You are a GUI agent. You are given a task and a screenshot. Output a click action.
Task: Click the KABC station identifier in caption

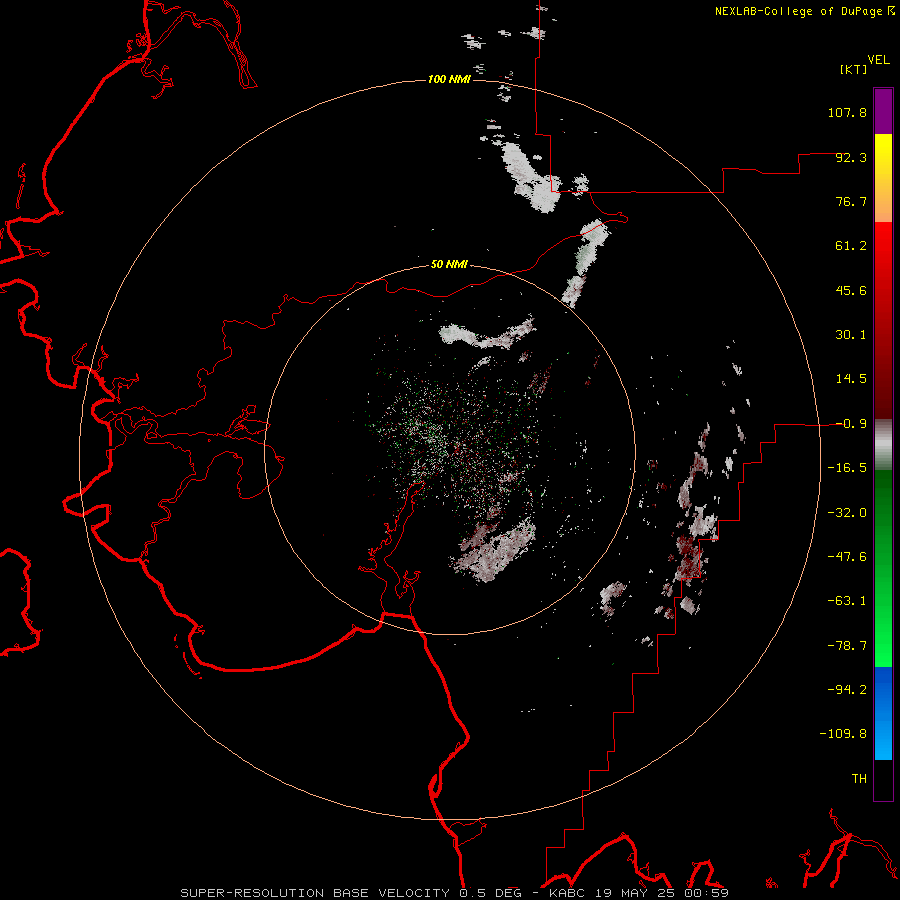coord(569,893)
